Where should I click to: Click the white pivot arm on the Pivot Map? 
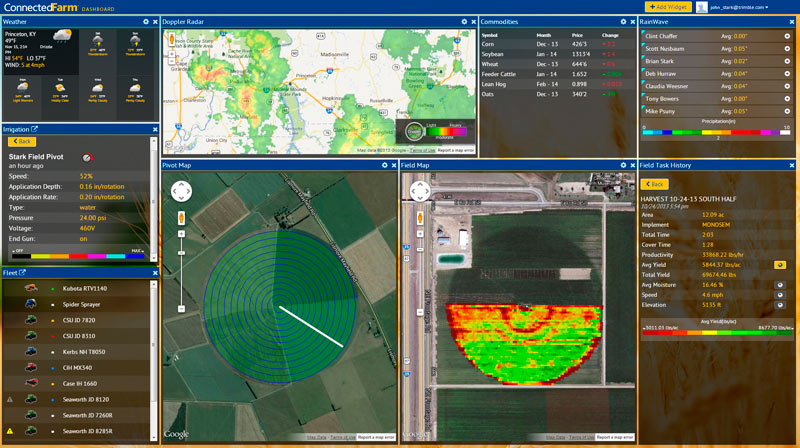pyautogui.click(x=311, y=327)
